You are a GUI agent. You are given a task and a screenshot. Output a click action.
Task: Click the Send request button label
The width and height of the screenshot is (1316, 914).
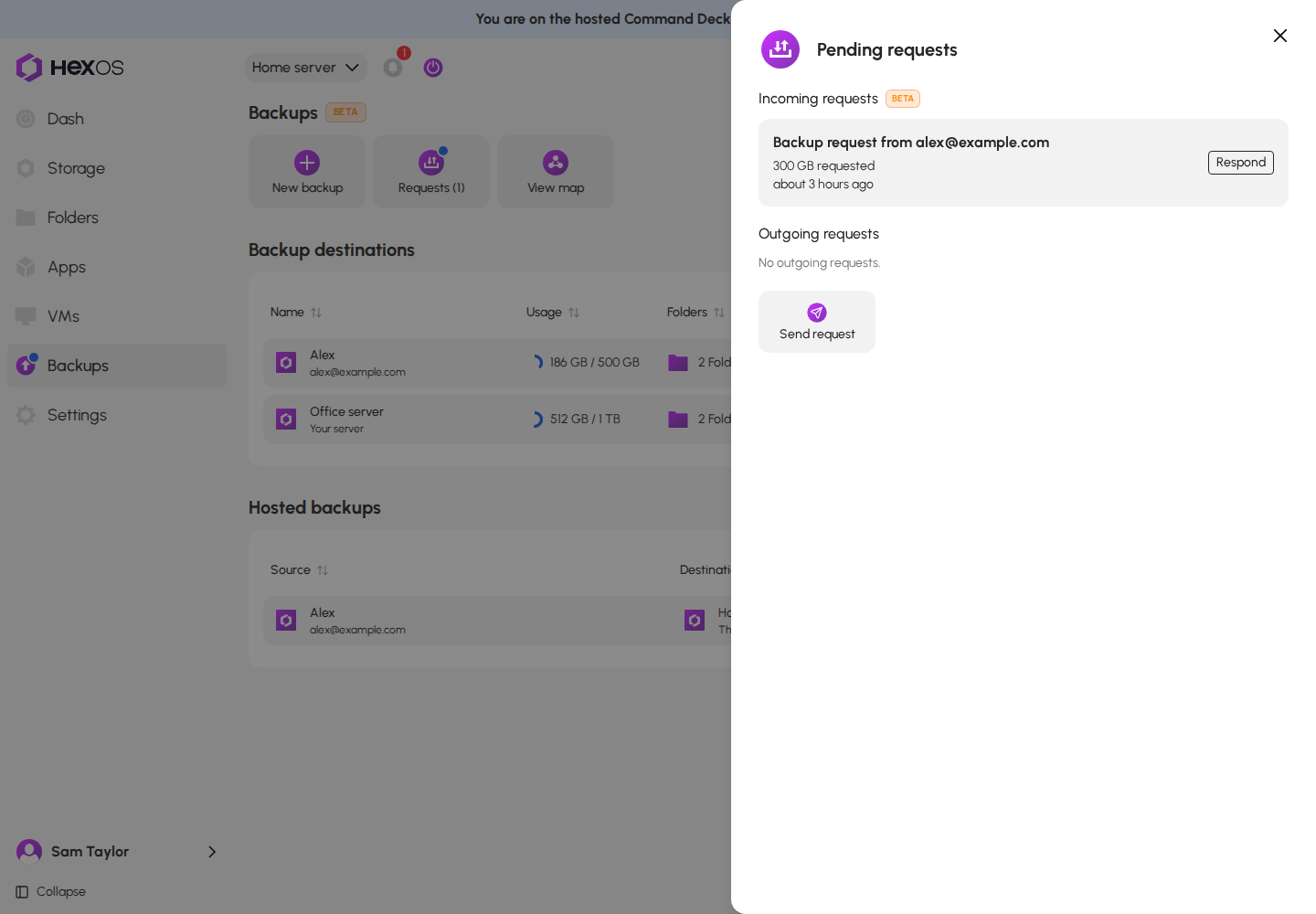(x=817, y=335)
